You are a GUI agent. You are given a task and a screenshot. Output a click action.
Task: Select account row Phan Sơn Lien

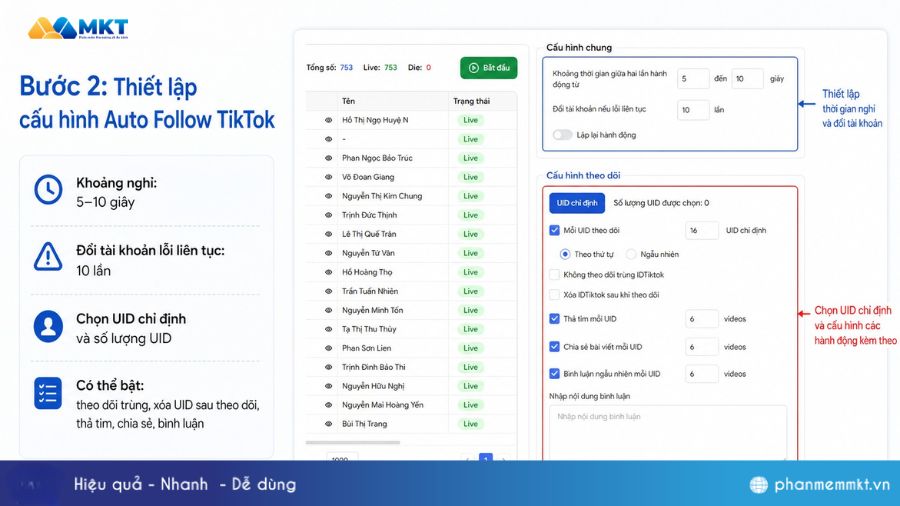411,348
